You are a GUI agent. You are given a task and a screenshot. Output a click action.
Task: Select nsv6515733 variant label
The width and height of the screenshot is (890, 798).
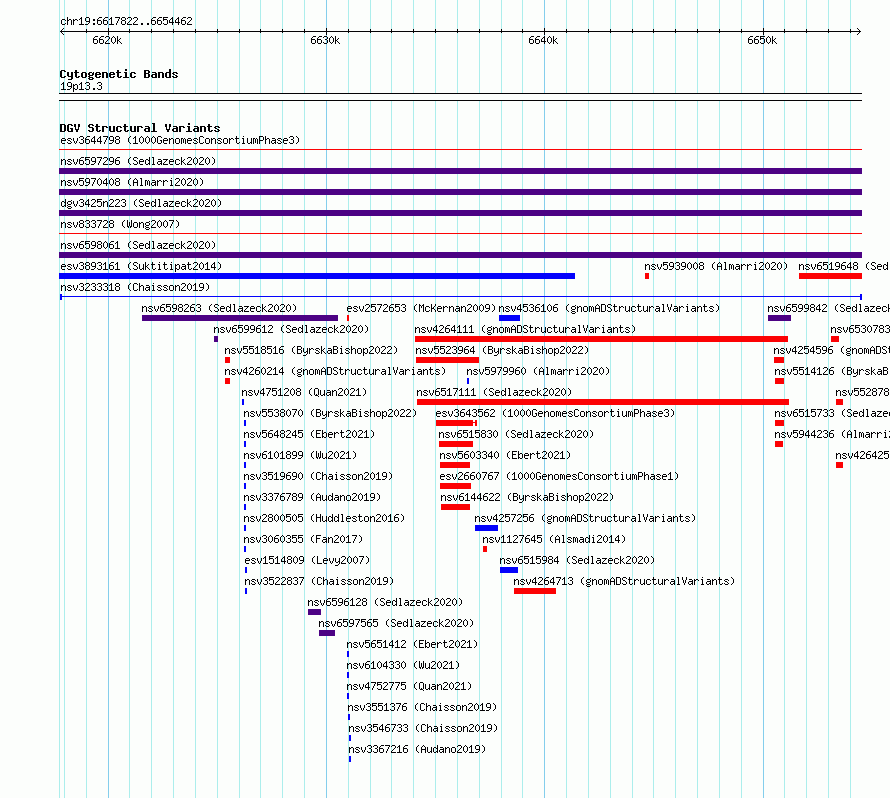click(x=832, y=413)
